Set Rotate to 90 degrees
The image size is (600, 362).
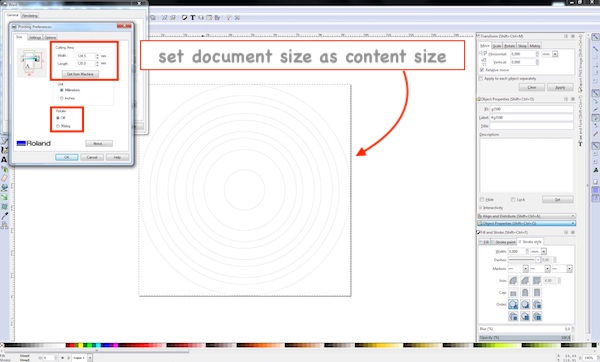click(58, 126)
